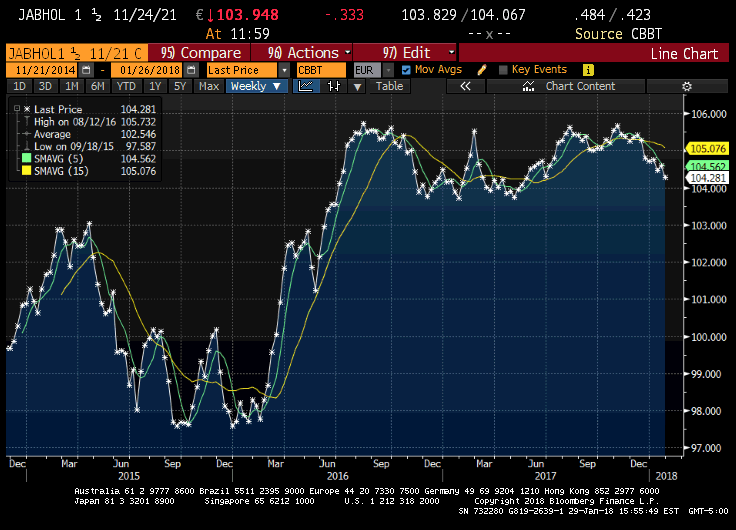This screenshot has width=736, height=530.
Task: Open chart type options dropdown arrow
Action: [x=357, y=86]
